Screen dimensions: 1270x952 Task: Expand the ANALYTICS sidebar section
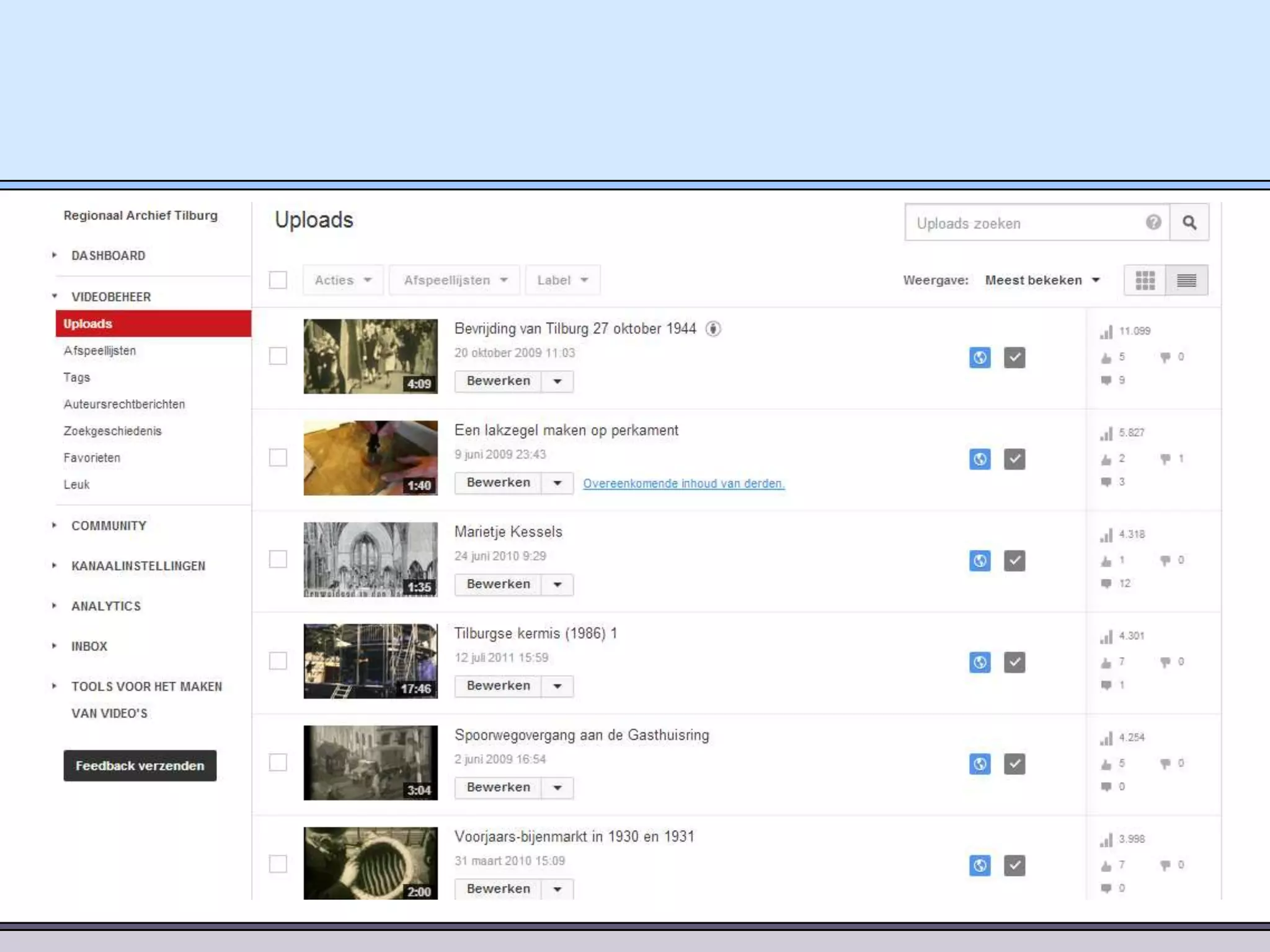click(x=105, y=606)
